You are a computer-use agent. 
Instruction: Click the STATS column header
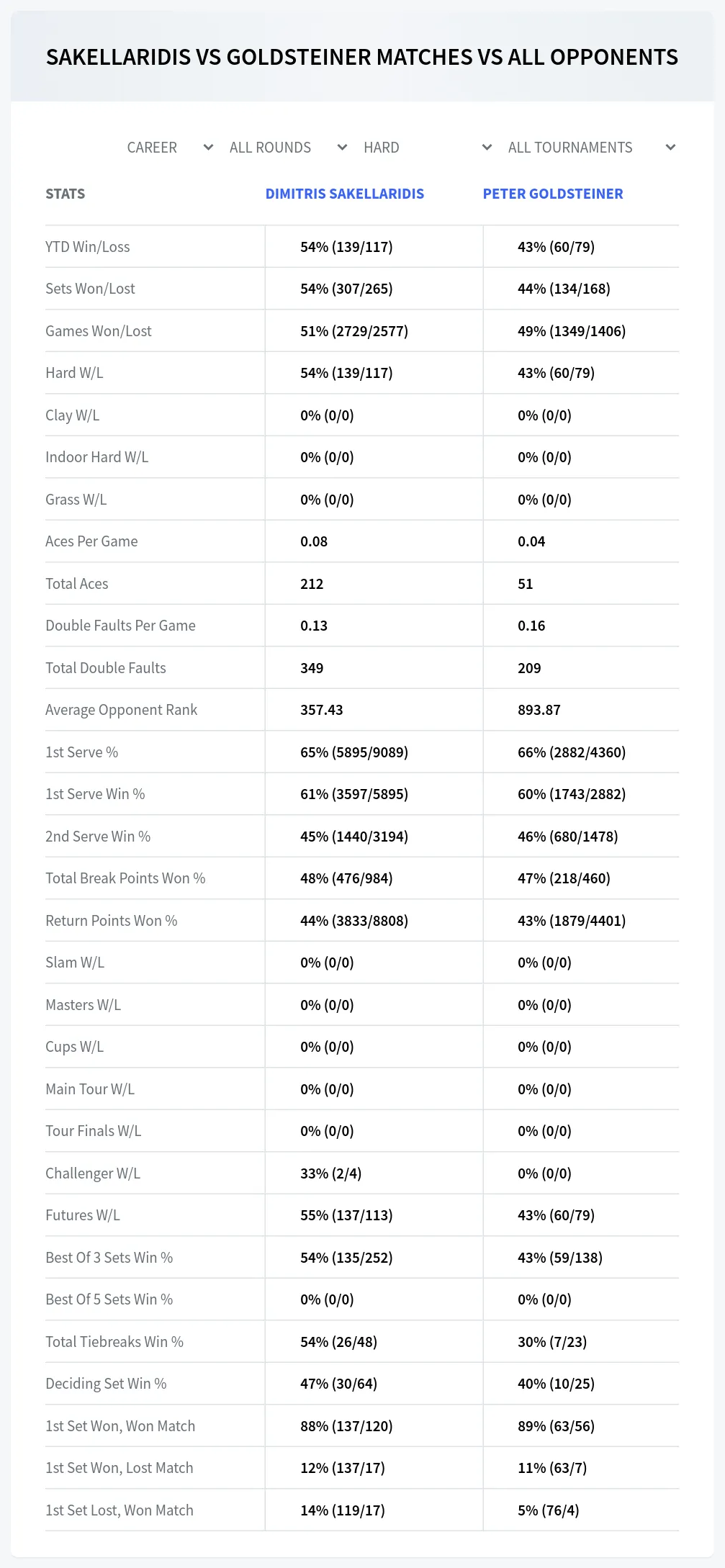click(66, 194)
